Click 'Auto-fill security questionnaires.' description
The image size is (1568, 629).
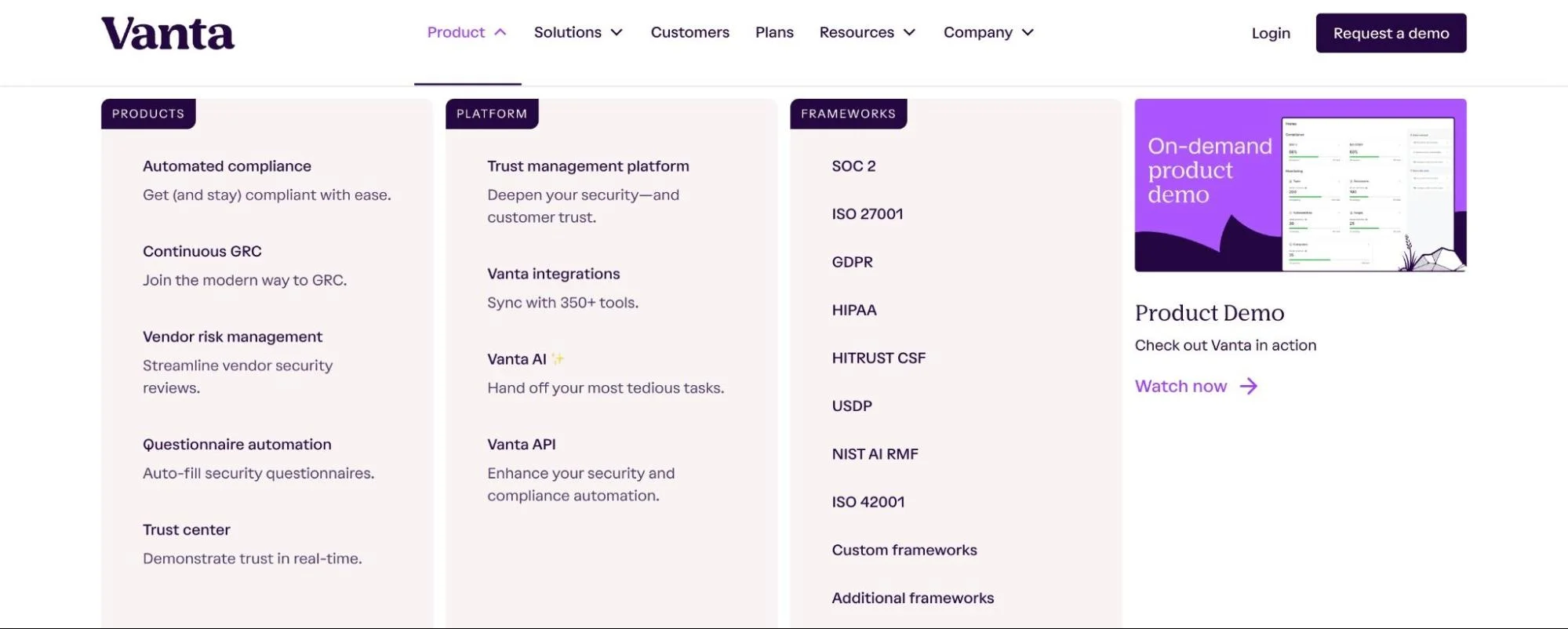[x=258, y=474]
